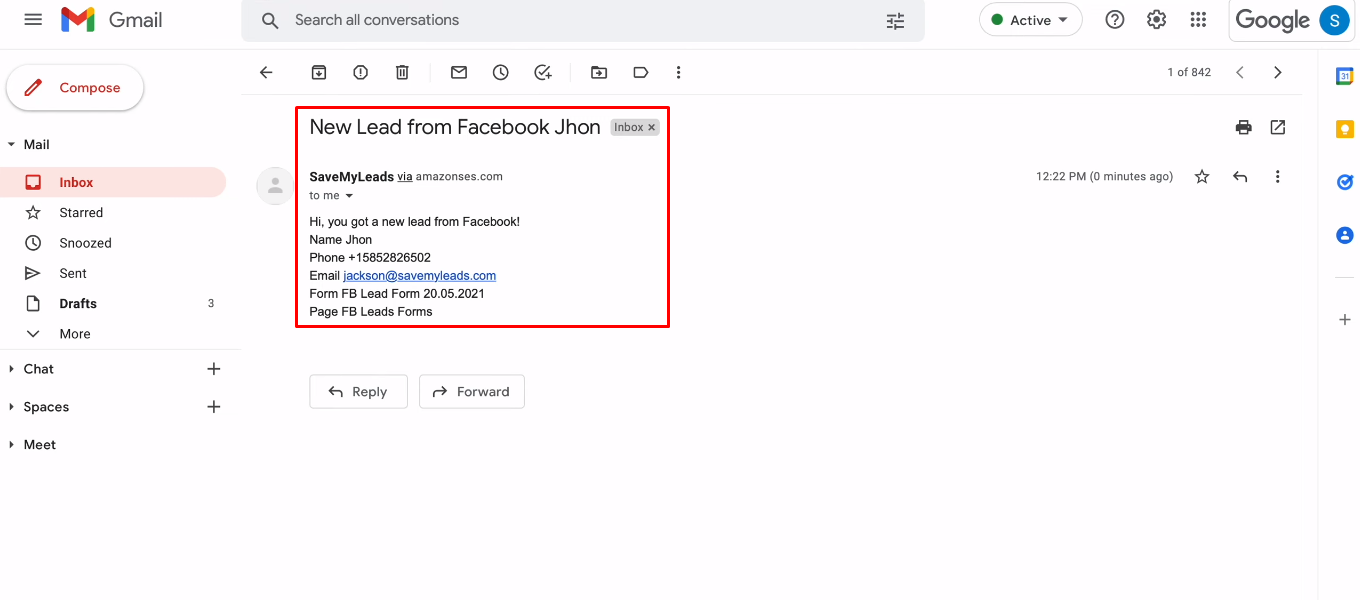This screenshot has width=1360, height=600.
Task: Go to the older message arrow
Action: [1278, 72]
